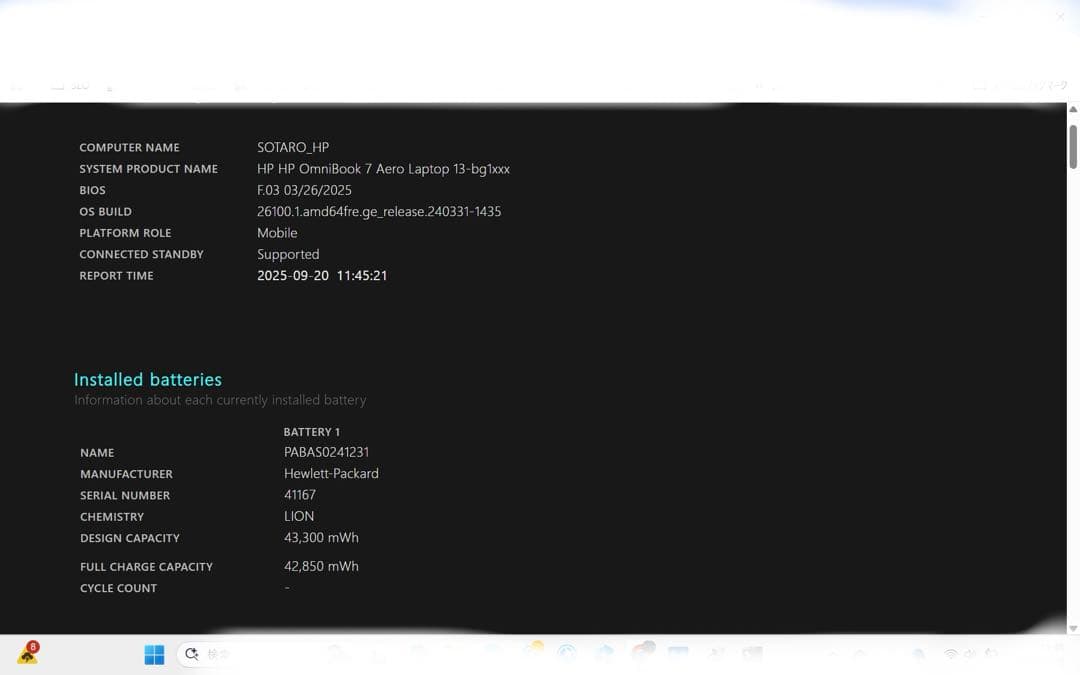Click the design capacity 43,300 mWh value

click(x=321, y=538)
